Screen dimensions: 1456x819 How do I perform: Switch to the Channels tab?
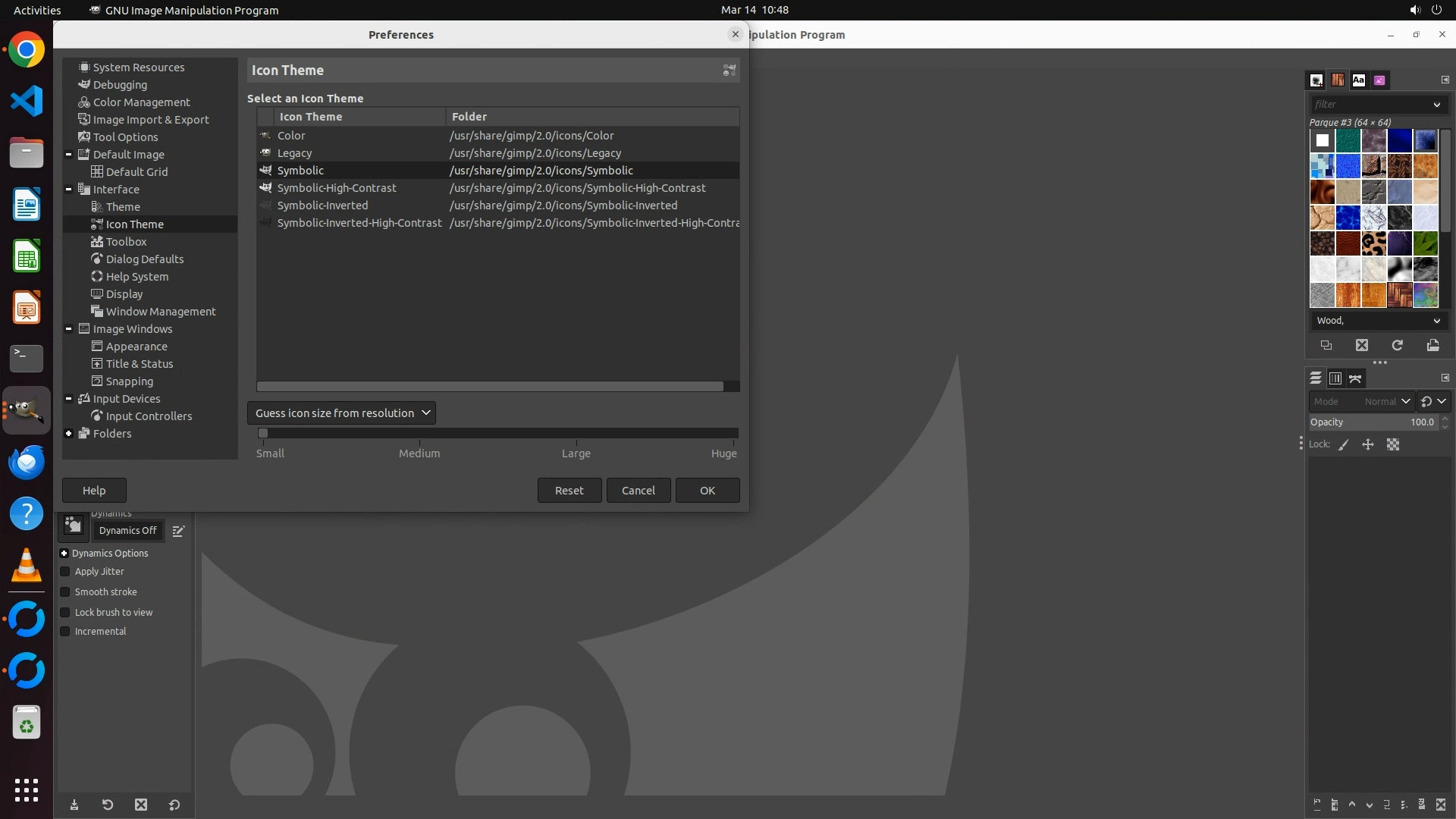1335,378
